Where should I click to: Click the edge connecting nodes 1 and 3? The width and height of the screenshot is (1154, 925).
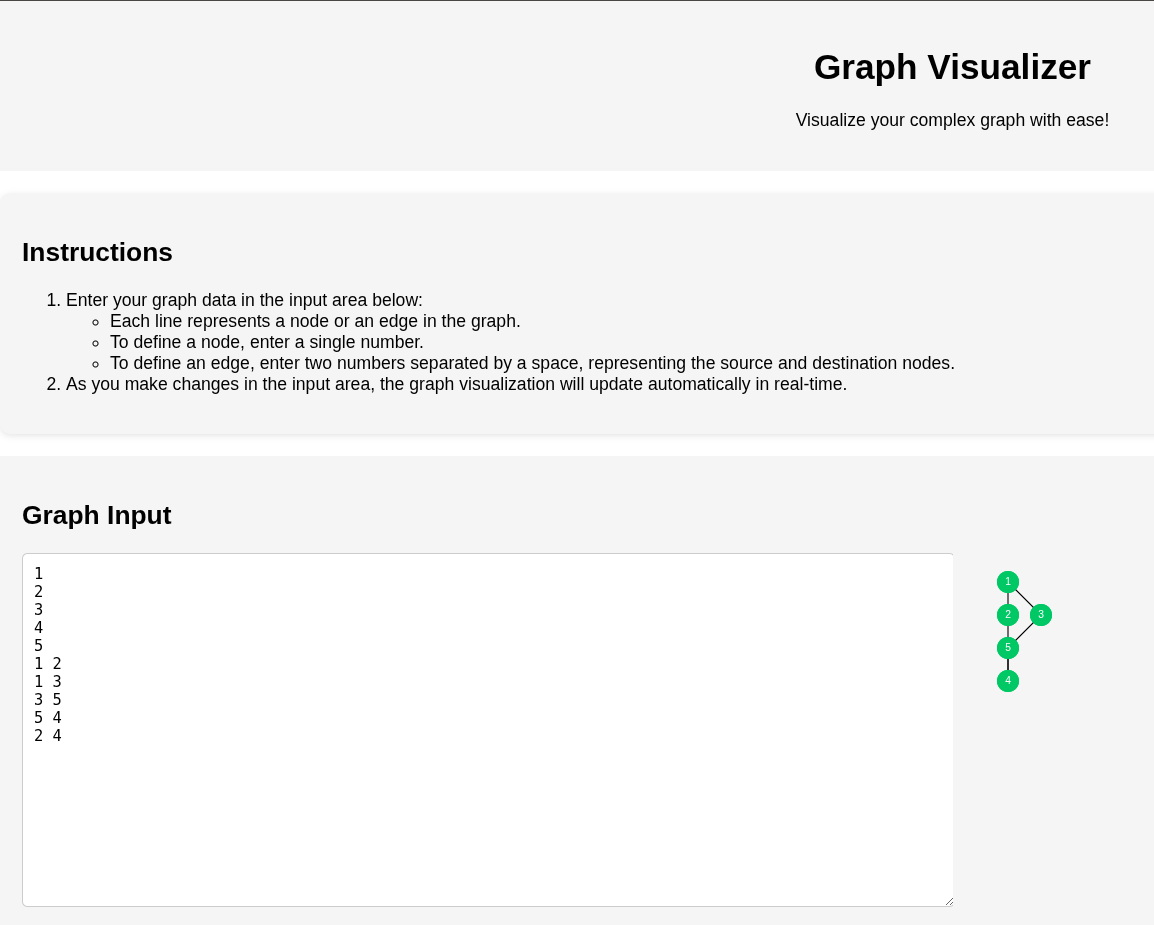[x=1025, y=599]
